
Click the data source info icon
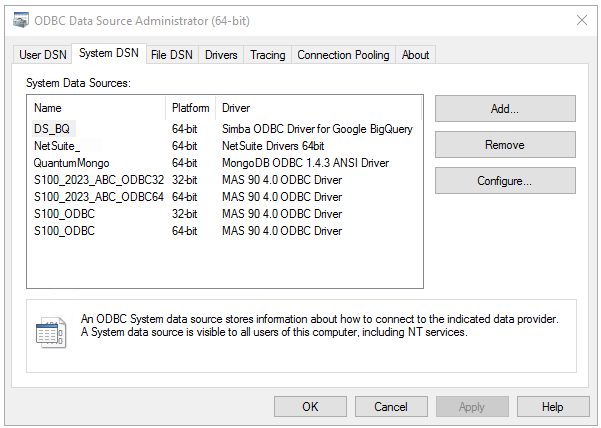pyautogui.click(x=50, y=333)
